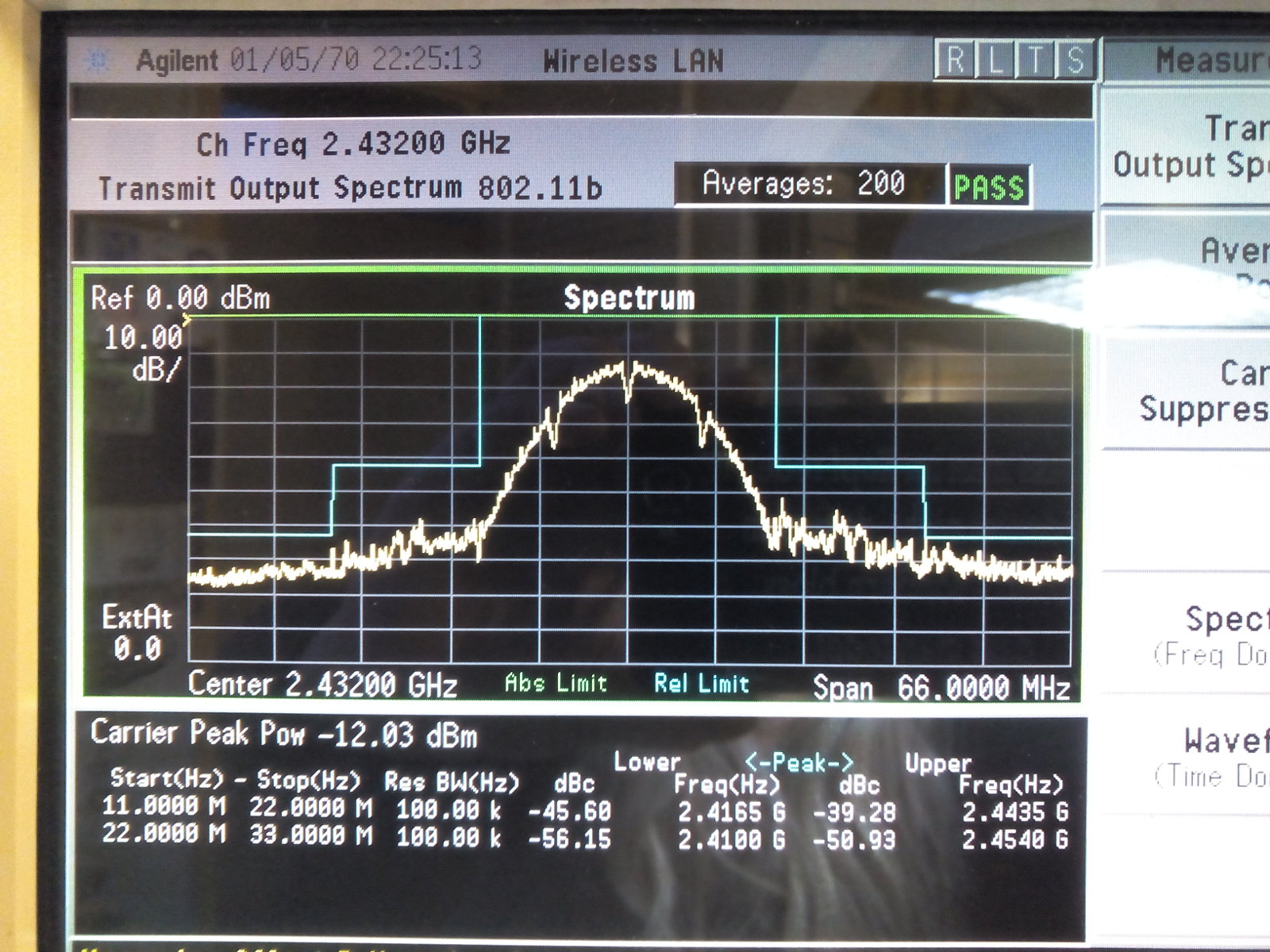Select the Abs Limit legend label
Image resolution: width=1270 pixels, height=952 pixels.
tap(556, 683)
